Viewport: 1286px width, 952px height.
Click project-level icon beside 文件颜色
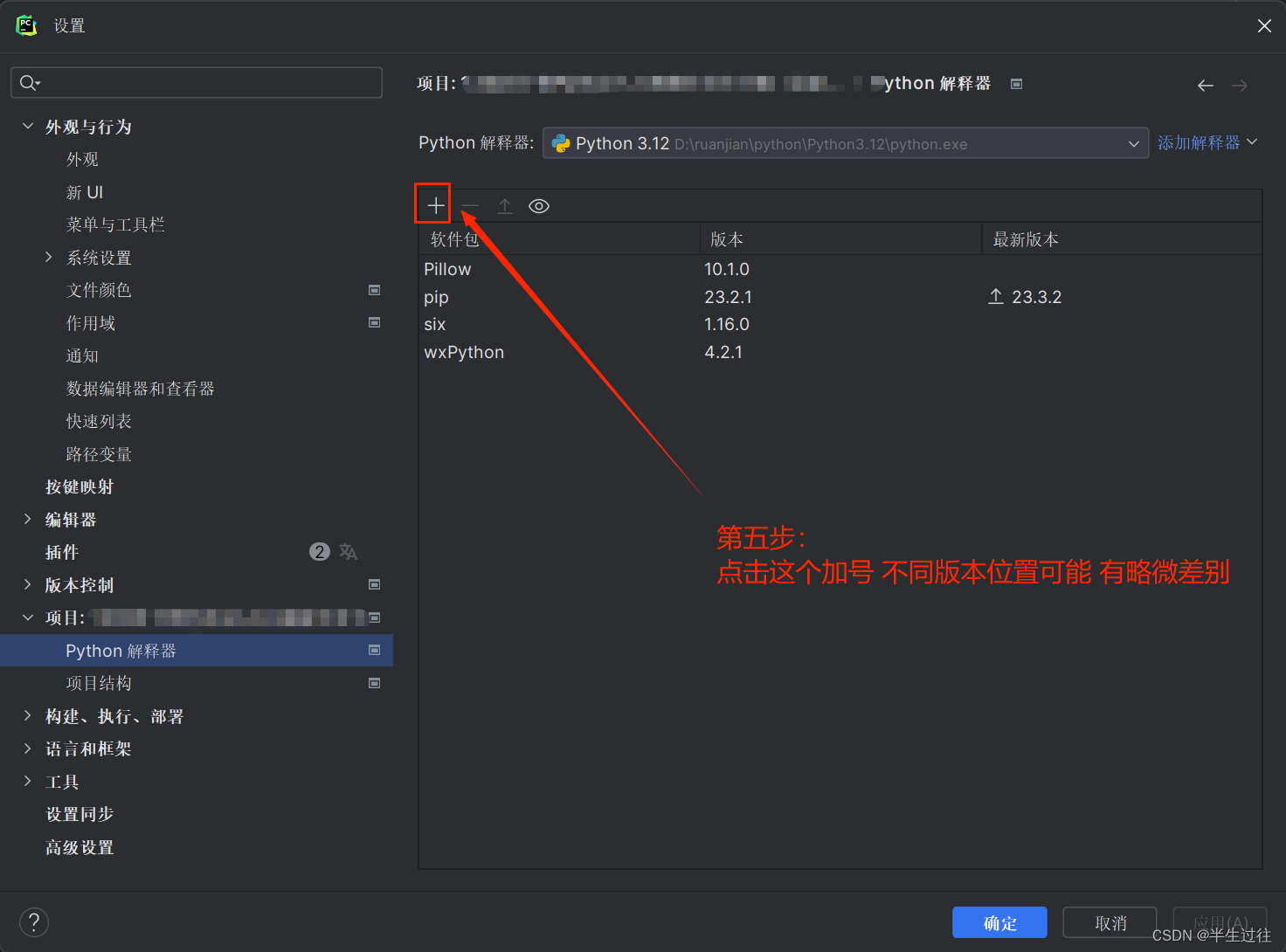[x=374, y=290]
